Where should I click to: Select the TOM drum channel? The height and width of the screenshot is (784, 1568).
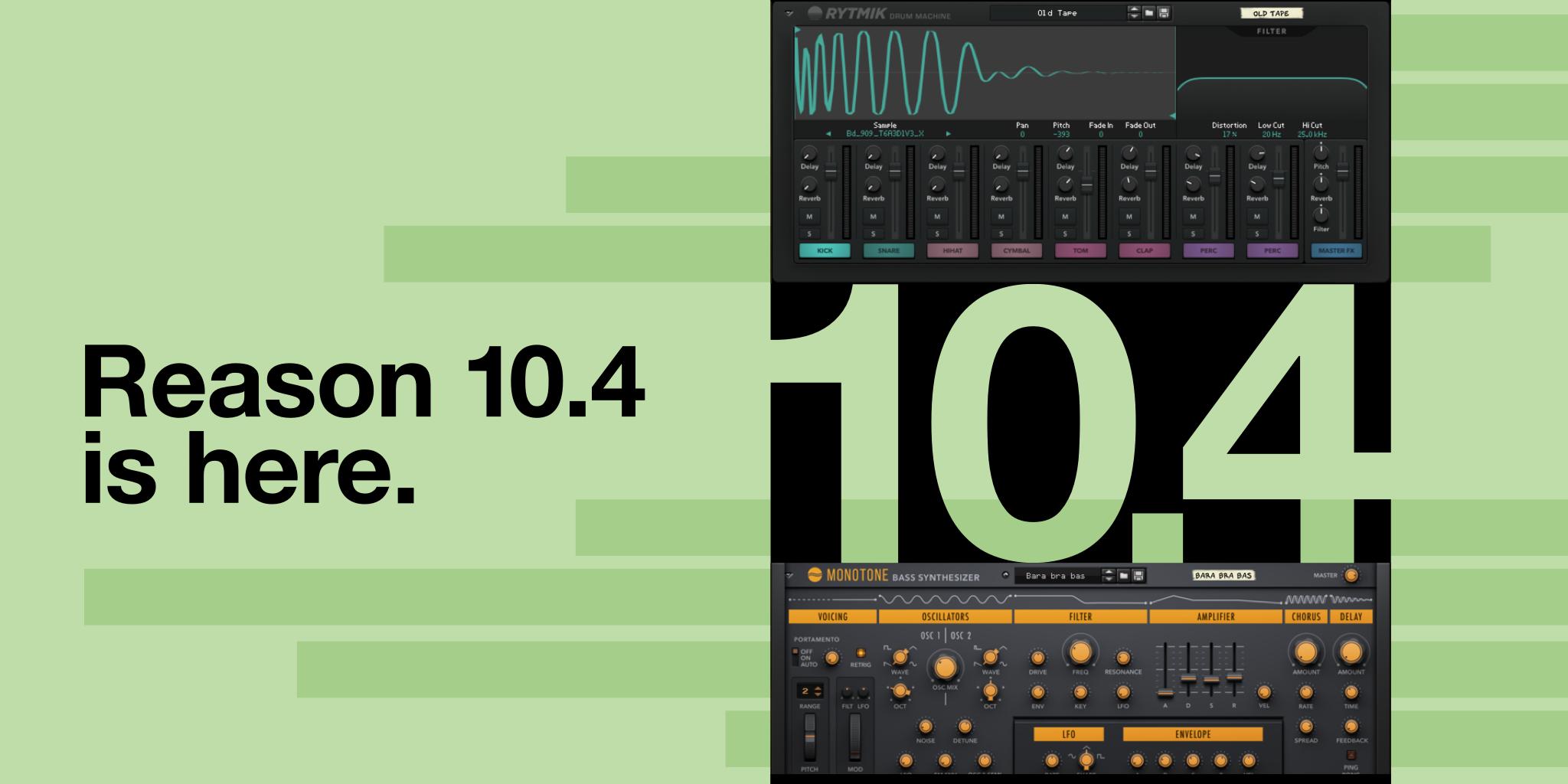point(1080,250)
